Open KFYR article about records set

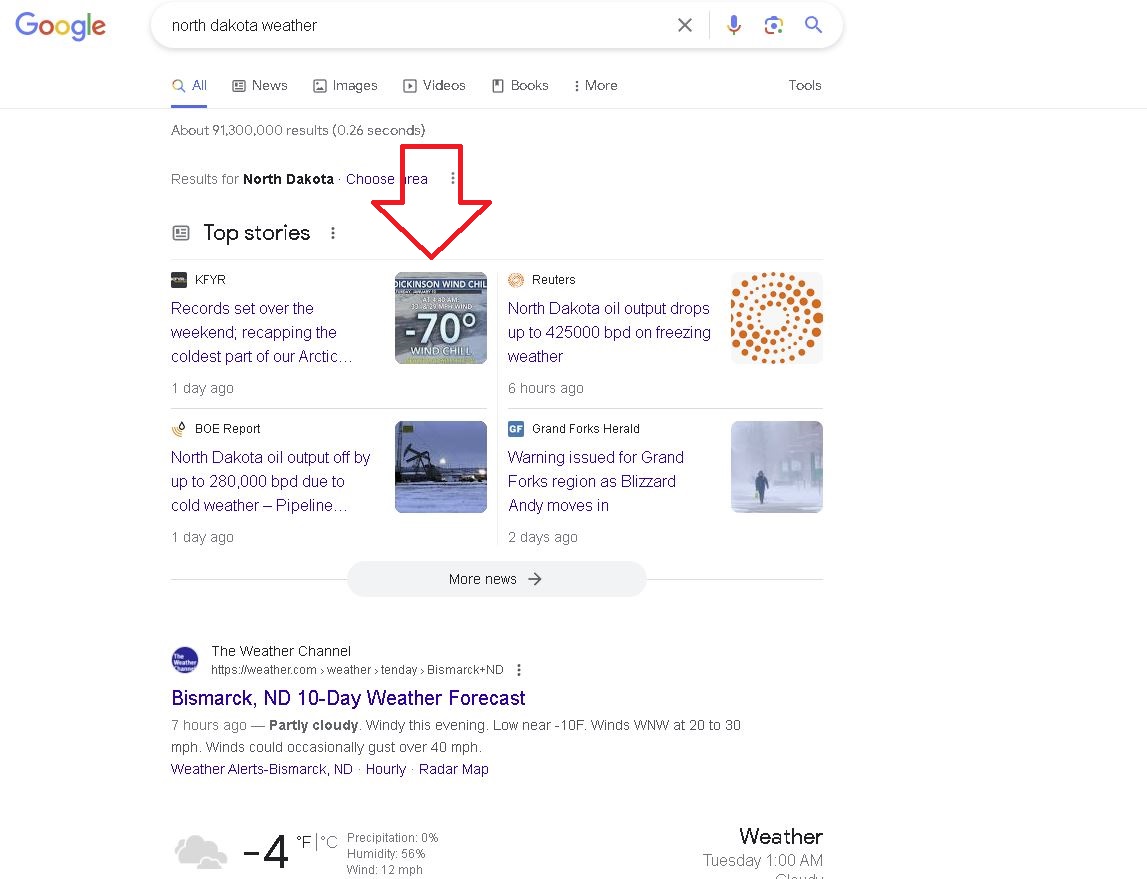tap(261, 332)
